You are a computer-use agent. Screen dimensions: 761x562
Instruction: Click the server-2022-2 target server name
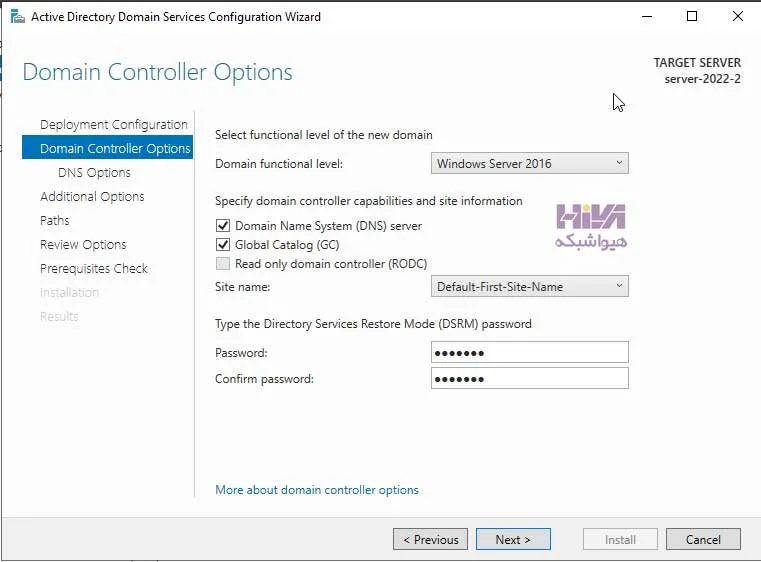pos(703,79)
